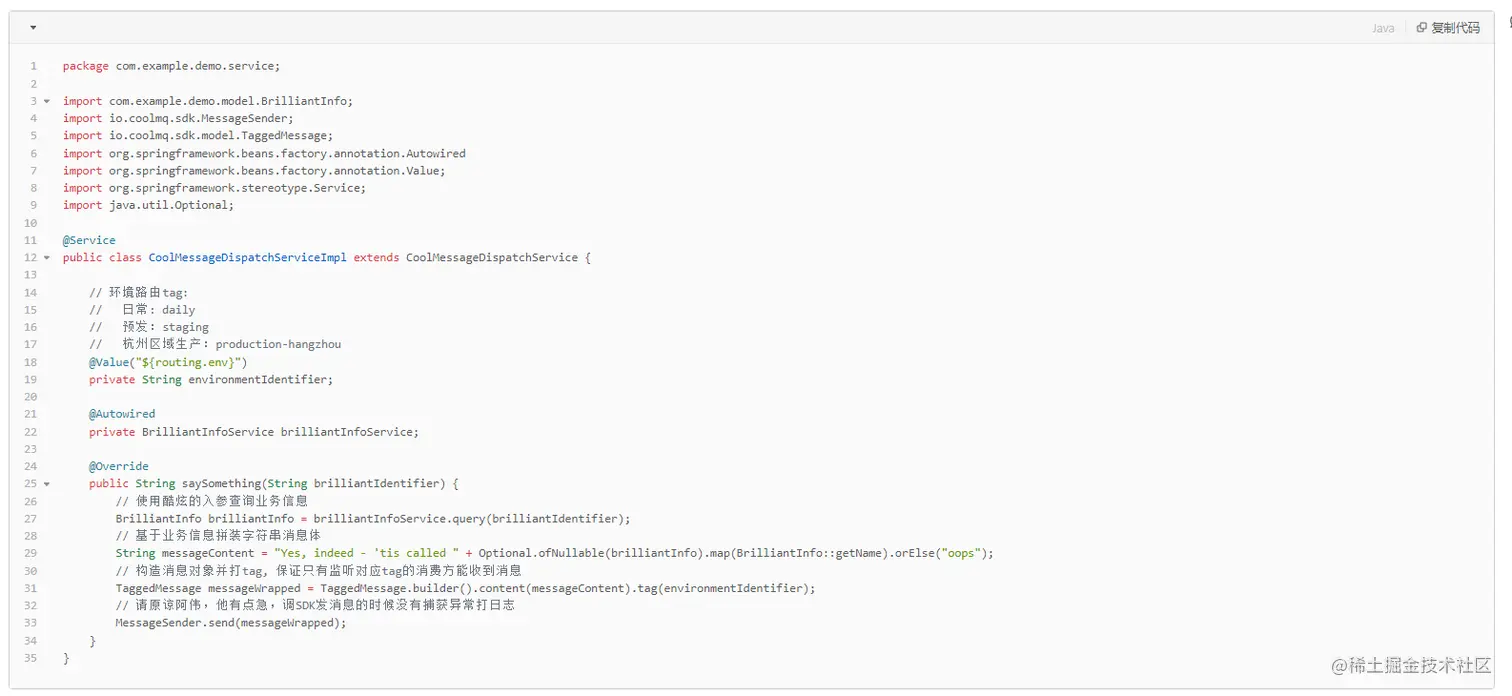Click the comment 预发: staging
1512x696 pixels.
149,327
